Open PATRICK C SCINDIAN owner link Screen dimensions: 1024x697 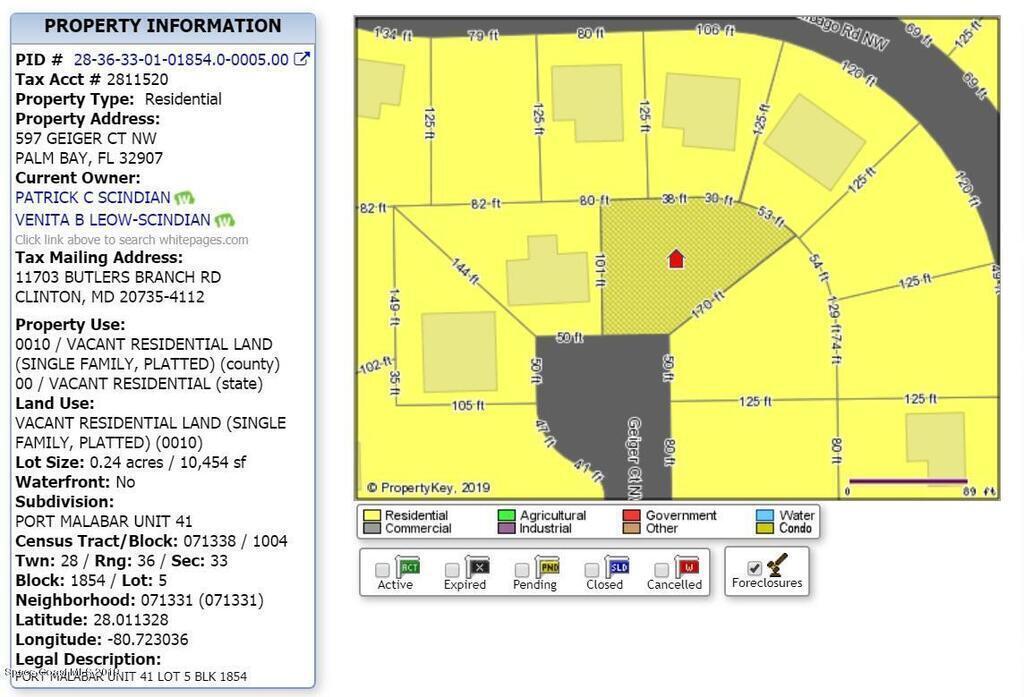pos(93,198)
